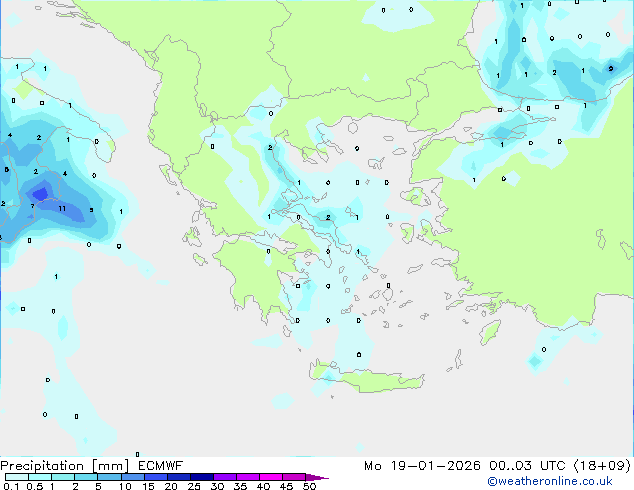Screen dimensions: 634x490
Task: Click the '11' precipitation value on map
Action: point(62,209)
